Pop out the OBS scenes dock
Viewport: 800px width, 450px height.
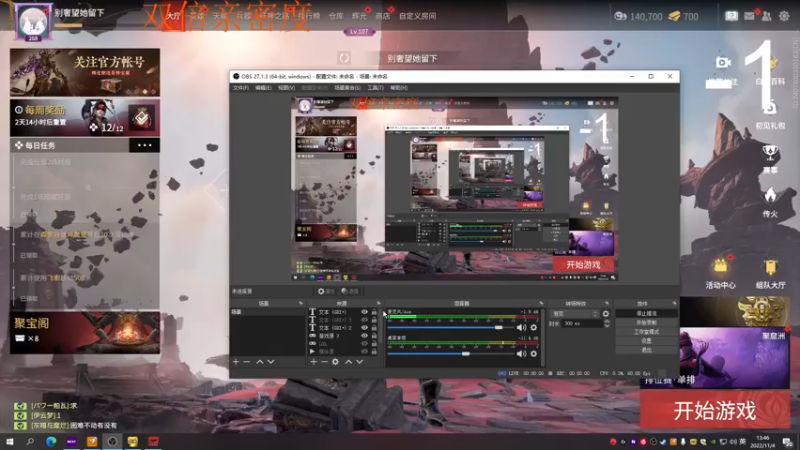[301, 304]
